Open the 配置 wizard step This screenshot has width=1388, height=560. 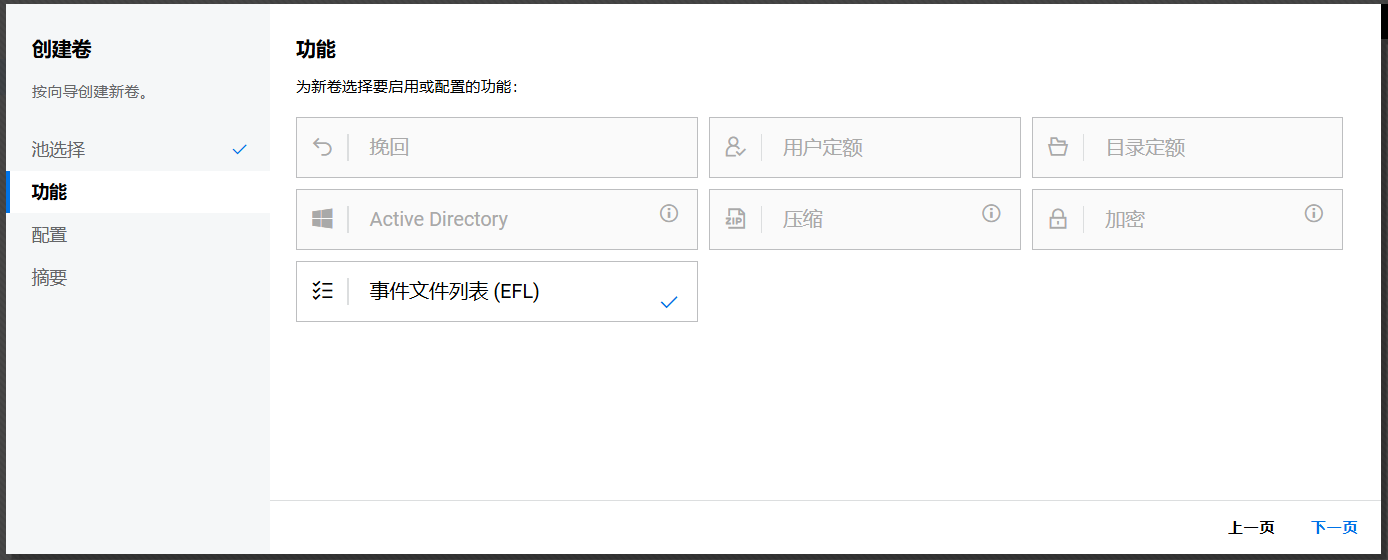coord(50,235)
